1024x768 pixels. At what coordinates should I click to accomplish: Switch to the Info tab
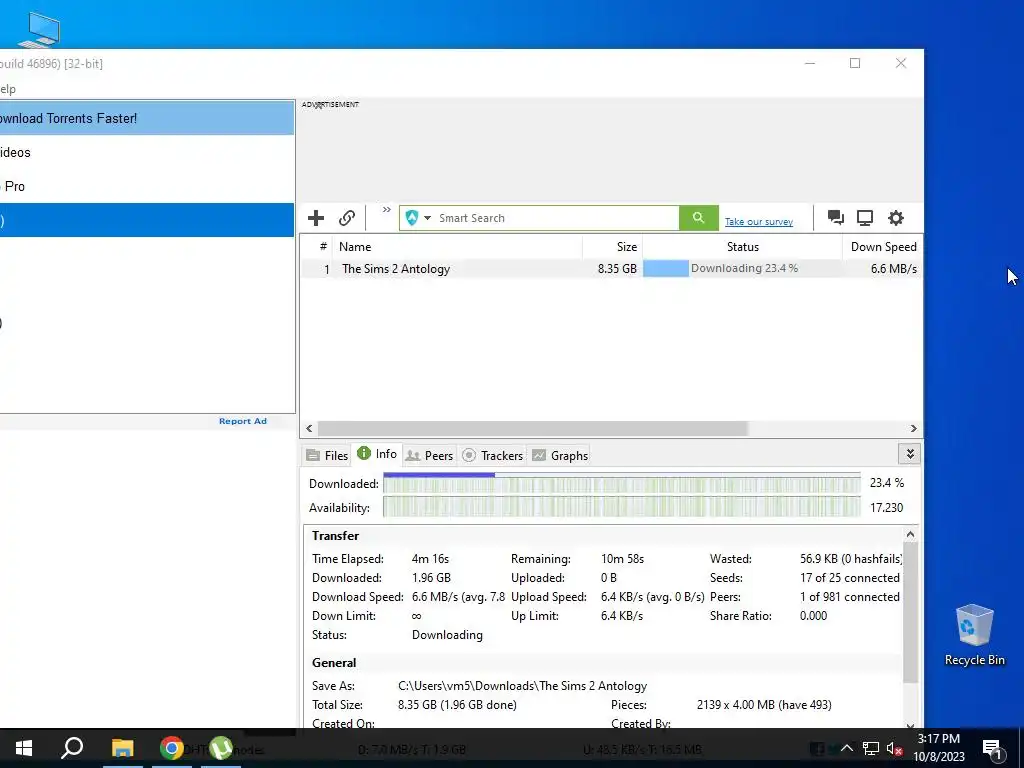[x=377, y=454]
